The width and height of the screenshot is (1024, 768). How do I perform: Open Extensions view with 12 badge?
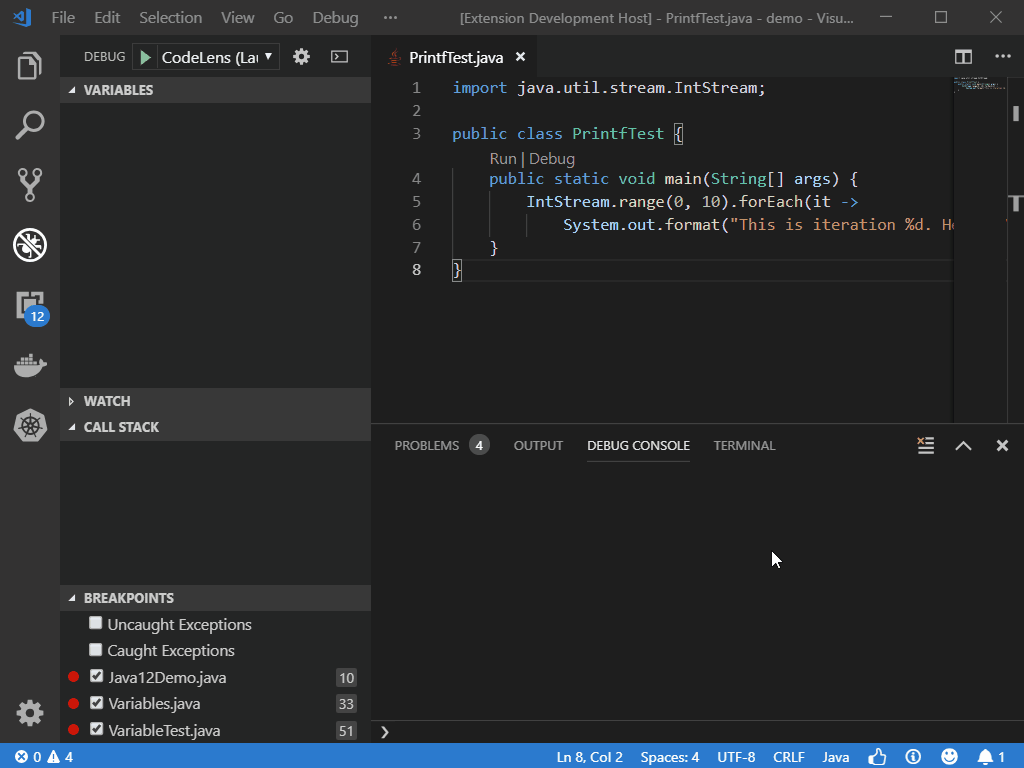click(x=31, y=307)
